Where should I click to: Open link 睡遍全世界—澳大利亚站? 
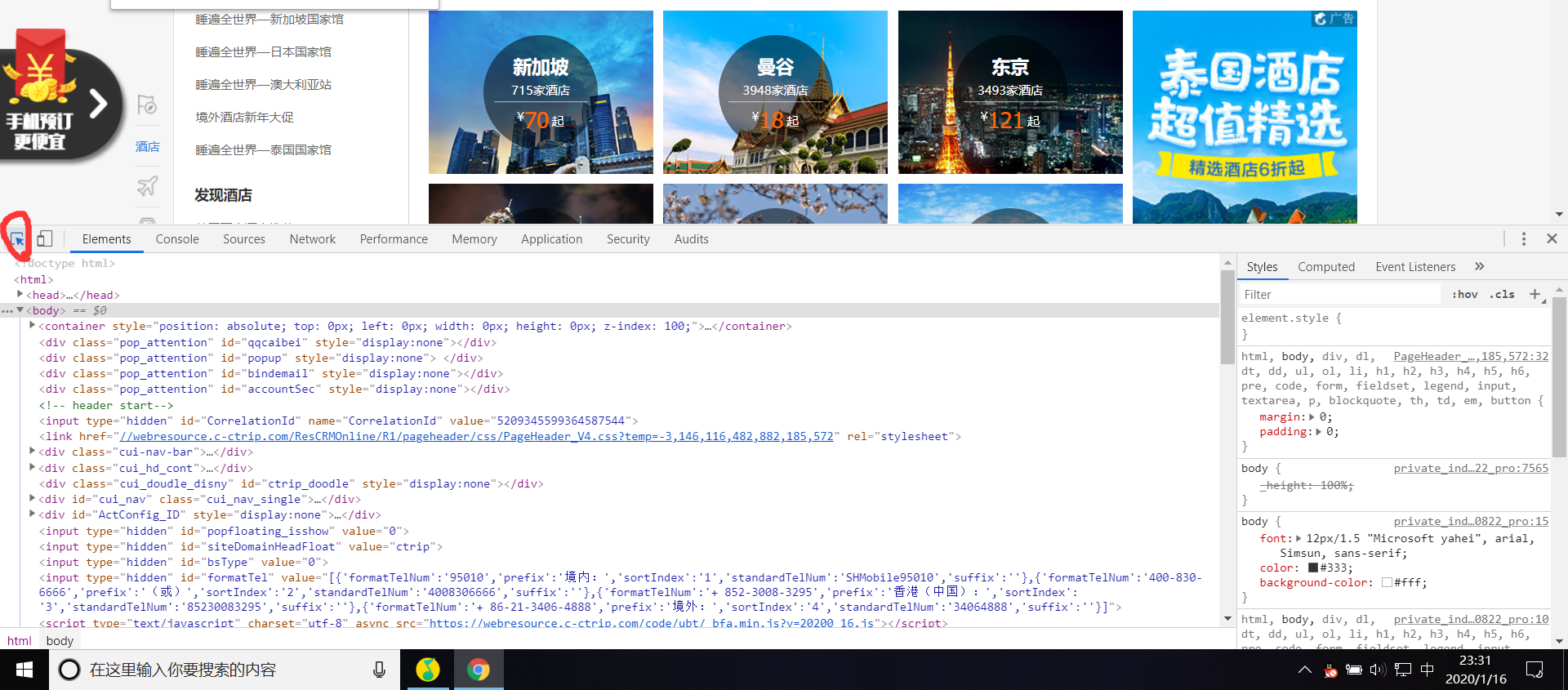coord(263,84)
